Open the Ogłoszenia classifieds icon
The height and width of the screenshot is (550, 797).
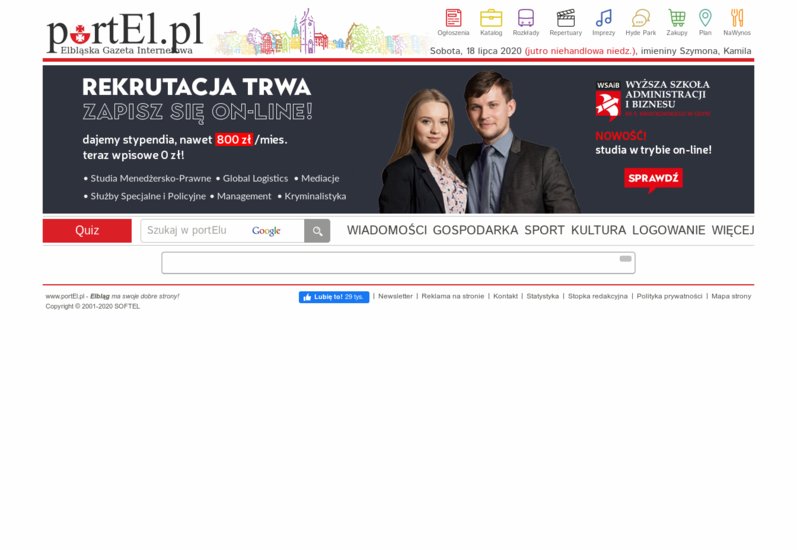[x=453, y=22]
